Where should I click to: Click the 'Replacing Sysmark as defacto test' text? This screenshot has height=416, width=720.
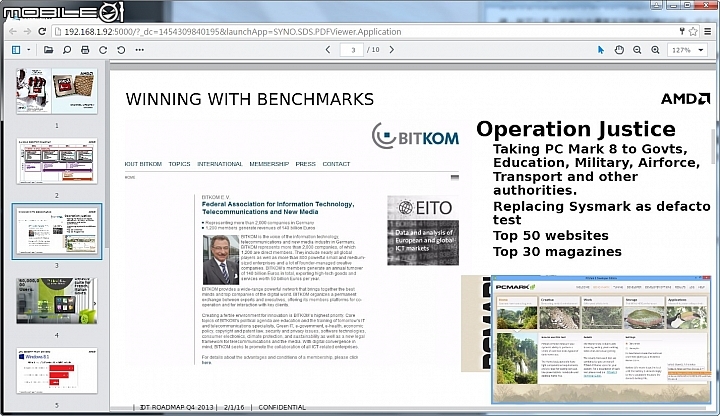click(602, 213)
